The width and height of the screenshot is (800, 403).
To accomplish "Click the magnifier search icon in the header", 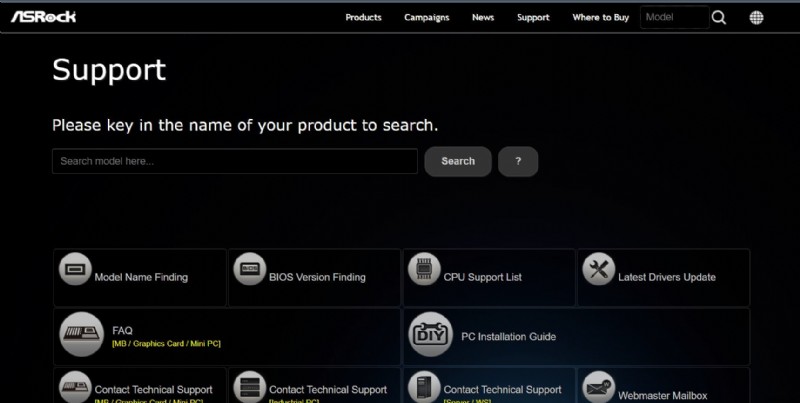I will point(718,17).
